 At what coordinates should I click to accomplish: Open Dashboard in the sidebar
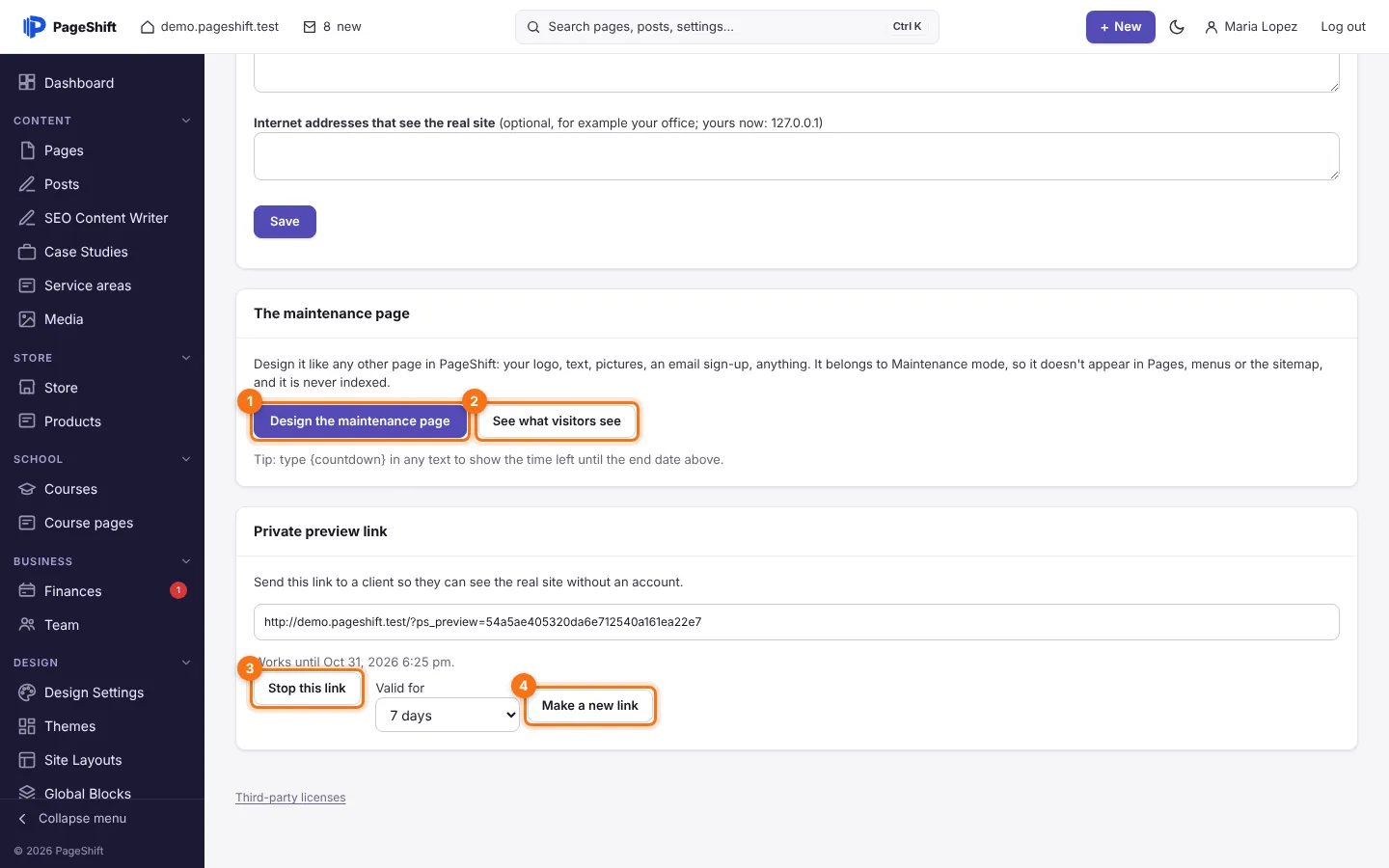coord(102,83)
